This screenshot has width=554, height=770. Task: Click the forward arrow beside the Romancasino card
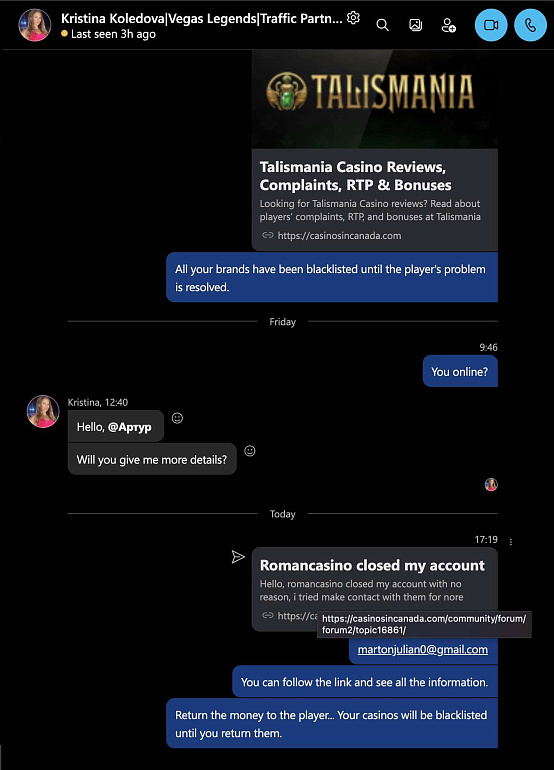pos(238,557)
